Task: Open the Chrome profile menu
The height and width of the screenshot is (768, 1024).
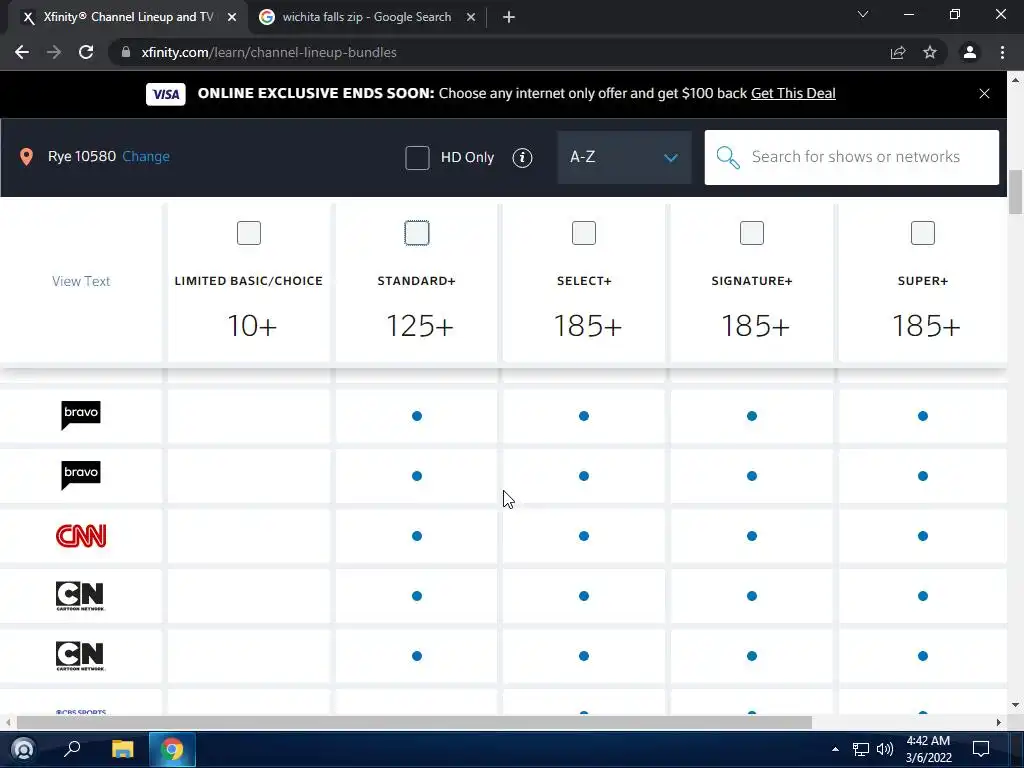Action: 970,52
